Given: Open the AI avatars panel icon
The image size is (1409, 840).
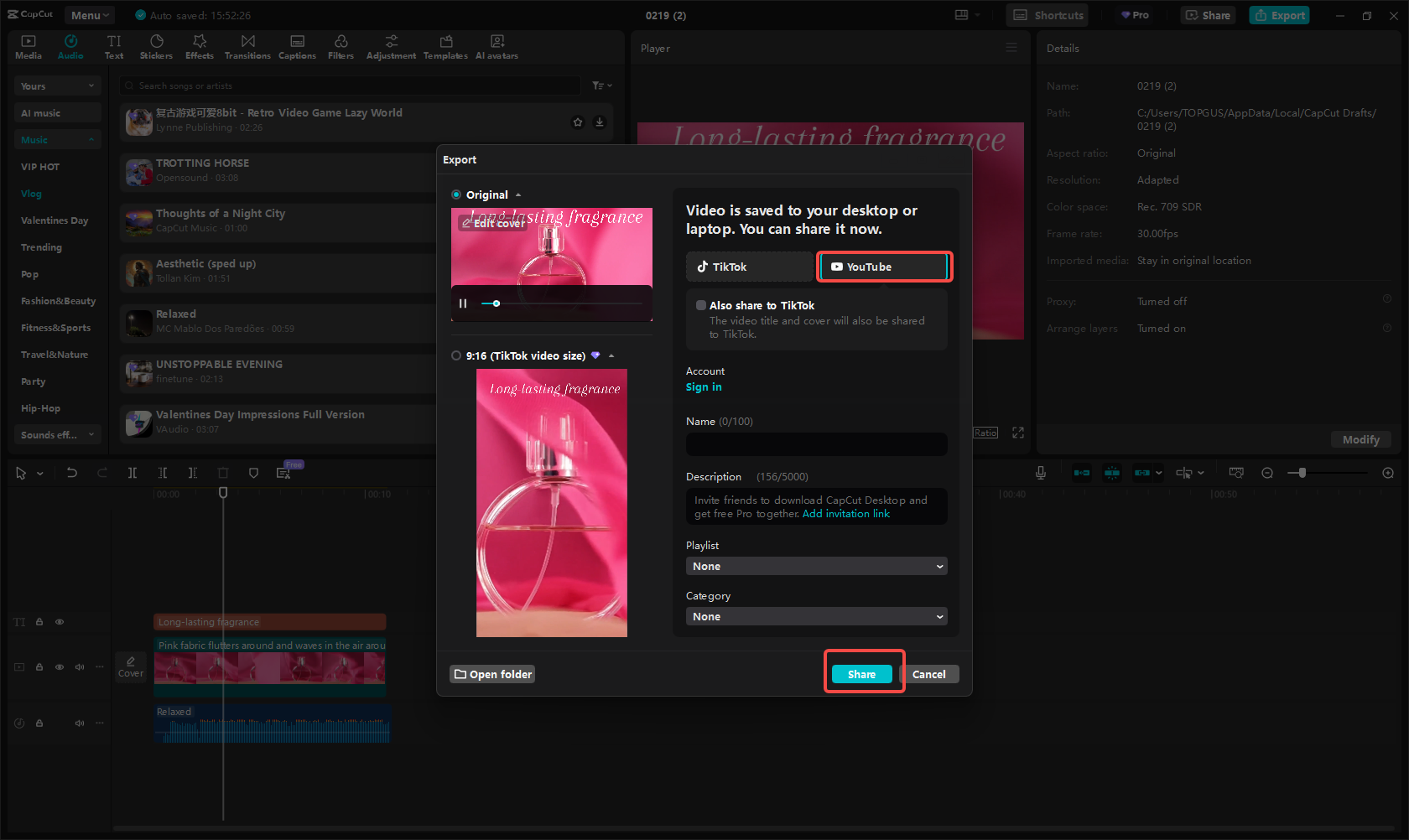Looking at the screenshot, I should tap(497, 47).
